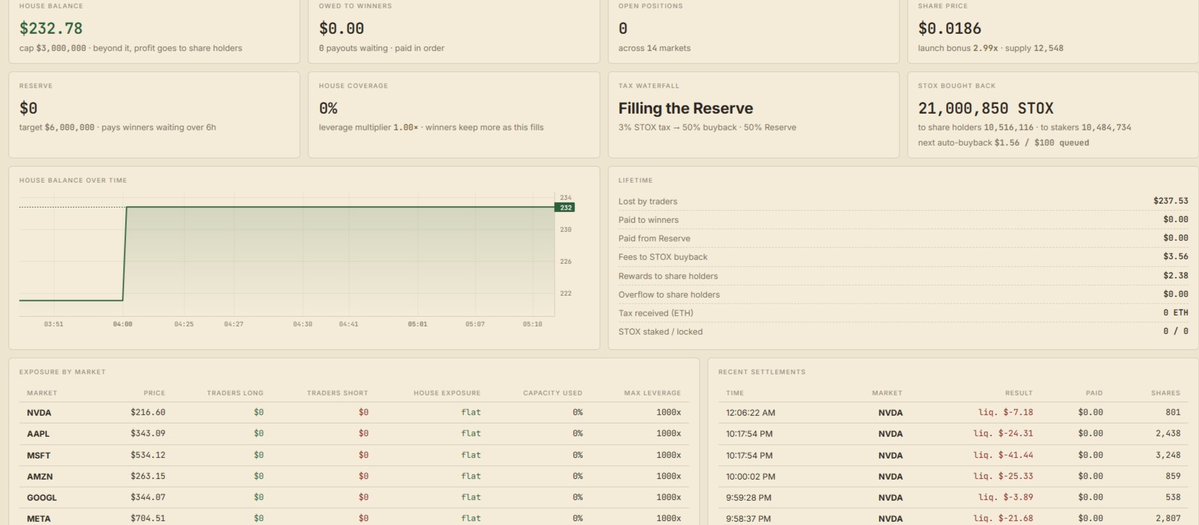Click the house balance line in chart

click(x=340, y=207)
